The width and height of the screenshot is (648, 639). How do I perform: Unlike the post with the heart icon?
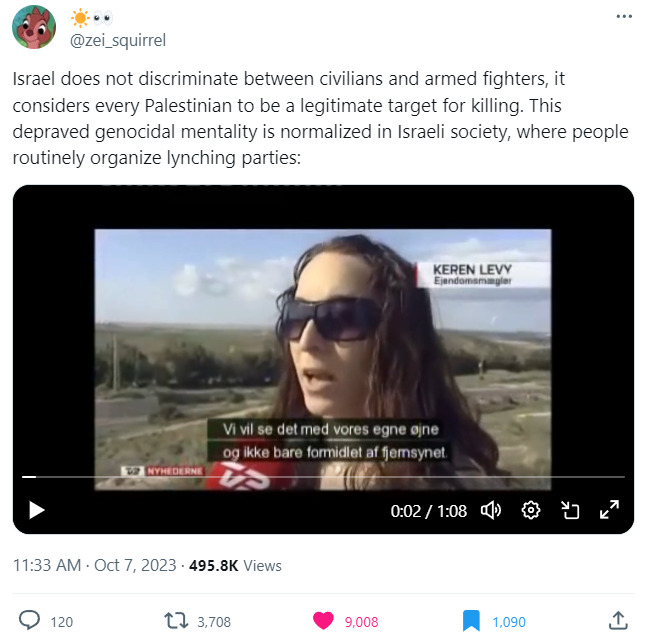tap(323, 621)
